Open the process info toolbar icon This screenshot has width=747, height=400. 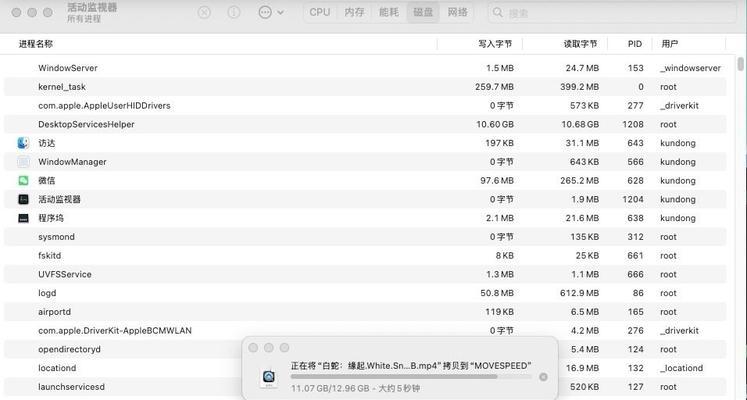[234, 12]
